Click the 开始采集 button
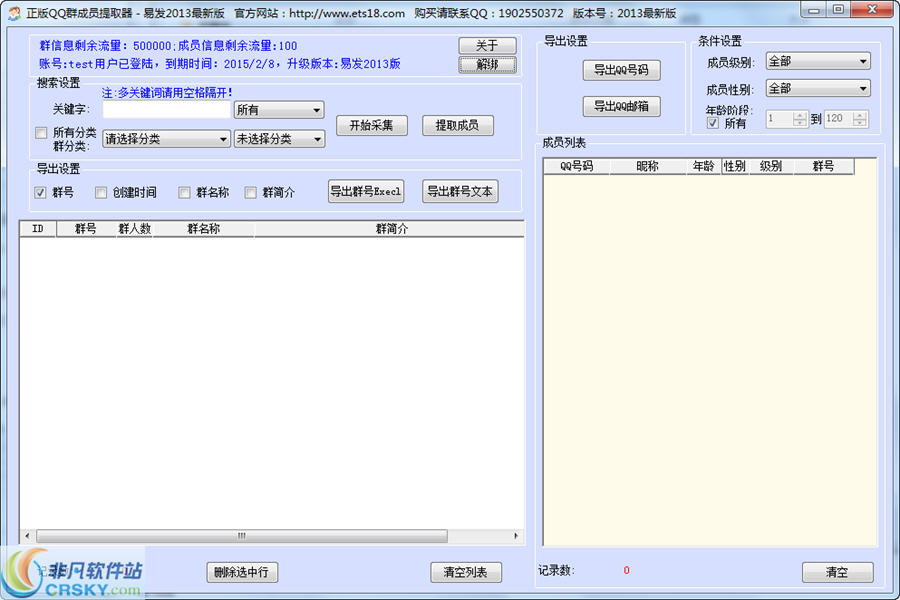900x600 pixels. (371, 125)
